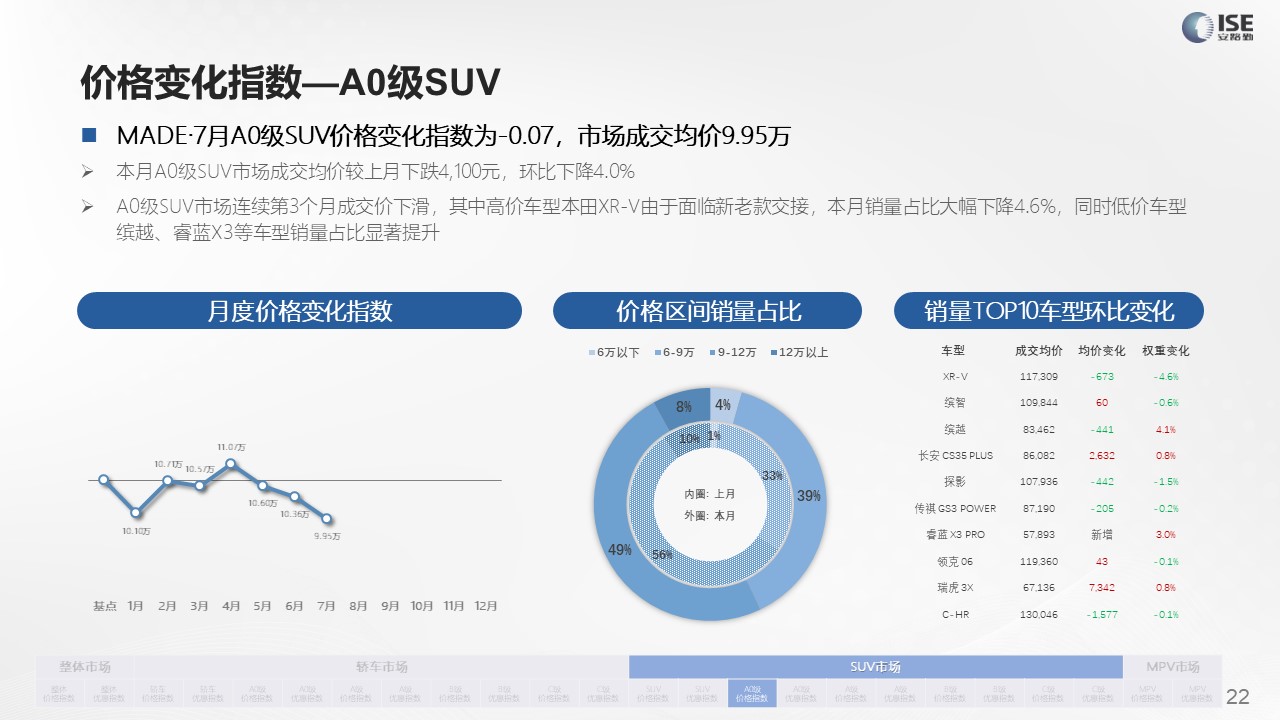Select the 长安 CS35 PLUS row name

pos(955,456)
